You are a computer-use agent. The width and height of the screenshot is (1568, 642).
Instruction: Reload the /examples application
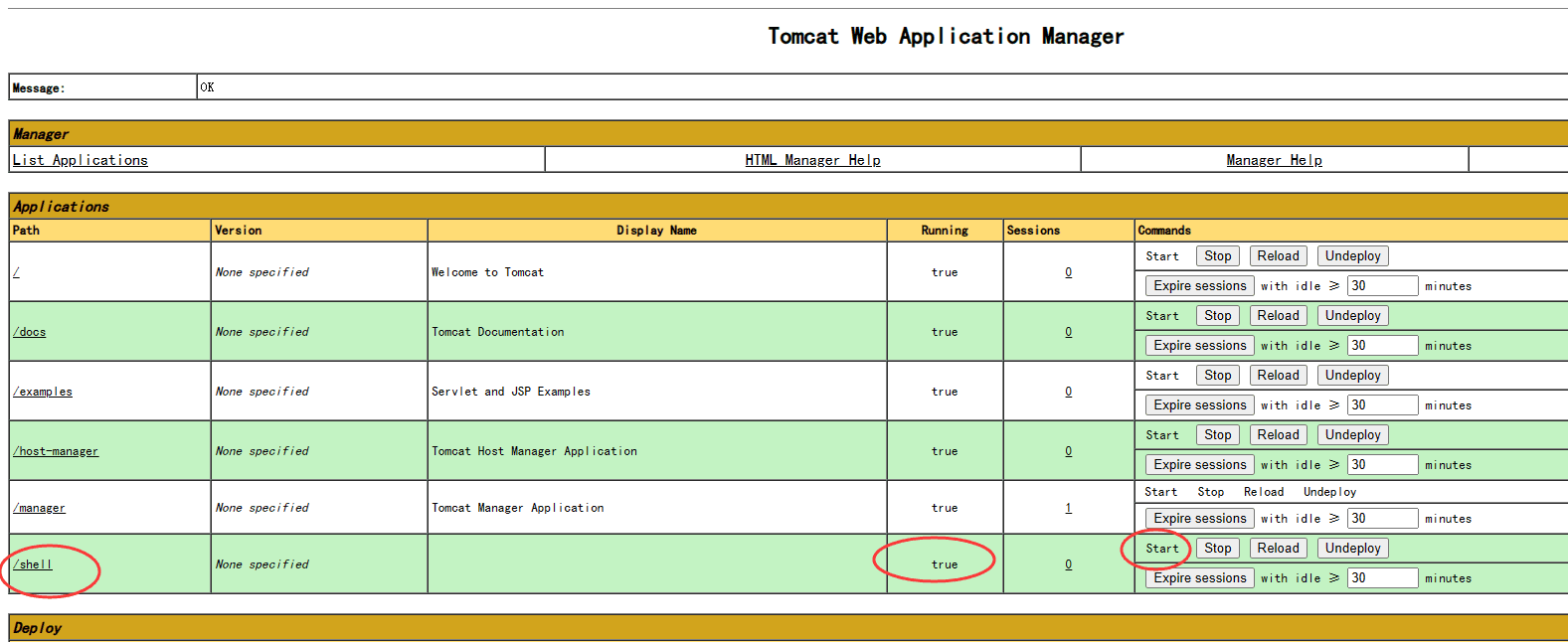tap(1278, 376)
